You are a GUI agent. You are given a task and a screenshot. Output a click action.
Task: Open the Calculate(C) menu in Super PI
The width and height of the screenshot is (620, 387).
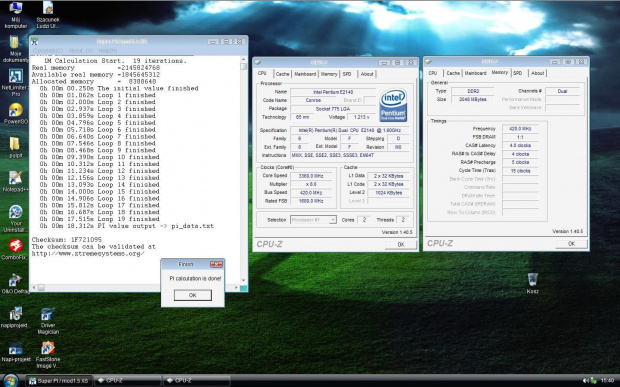[47, 51]
